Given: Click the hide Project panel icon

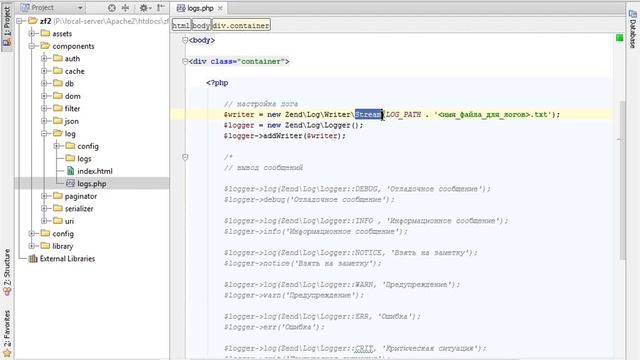Looking at the screenshot, I should point(161,8).
